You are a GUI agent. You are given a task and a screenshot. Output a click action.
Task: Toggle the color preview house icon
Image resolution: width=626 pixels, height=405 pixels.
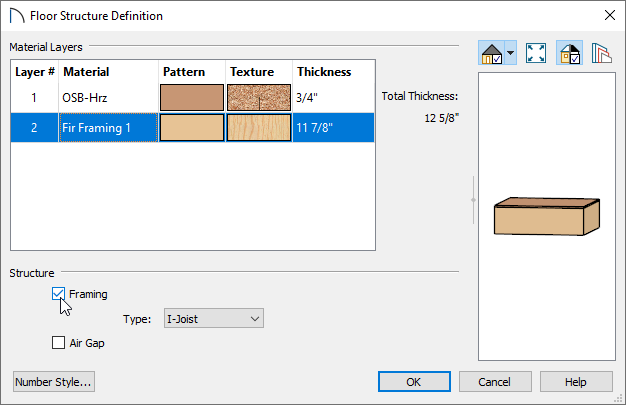pos(570,53)
